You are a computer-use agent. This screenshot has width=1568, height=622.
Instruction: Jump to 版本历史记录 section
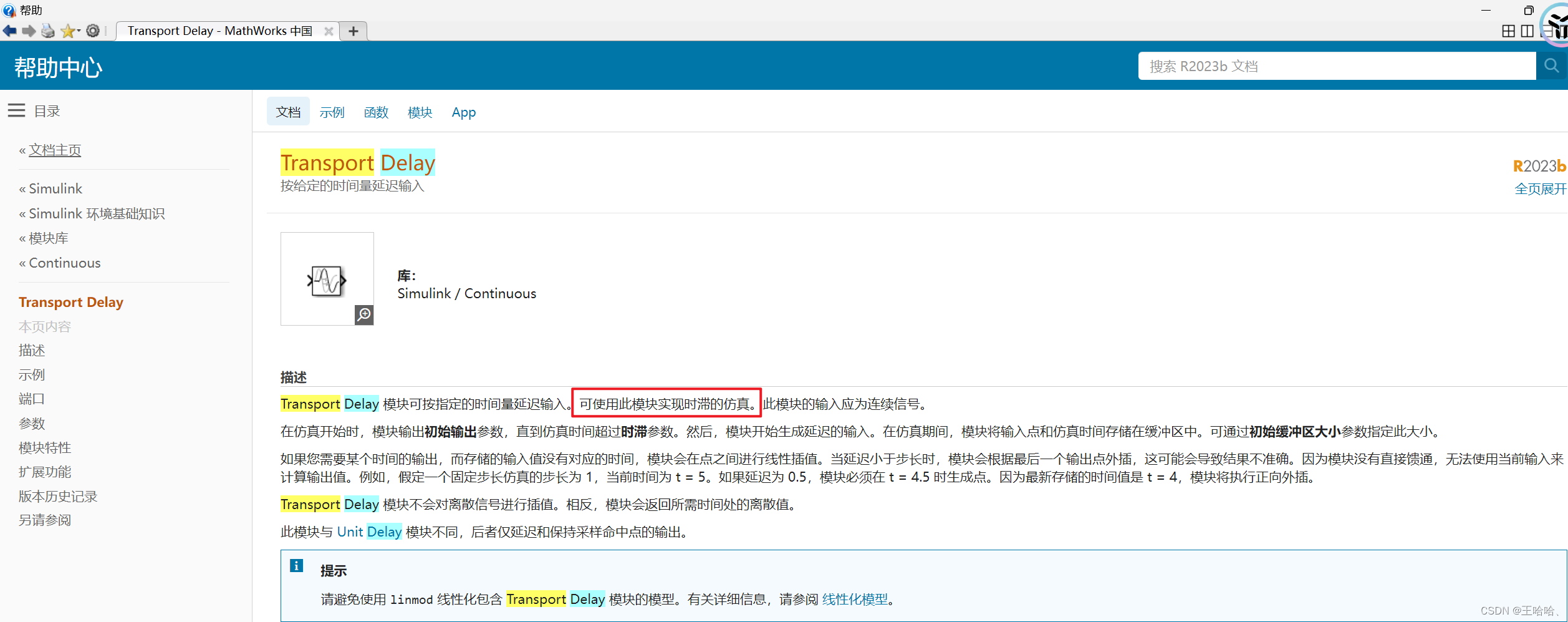click(x=58, y=496)
